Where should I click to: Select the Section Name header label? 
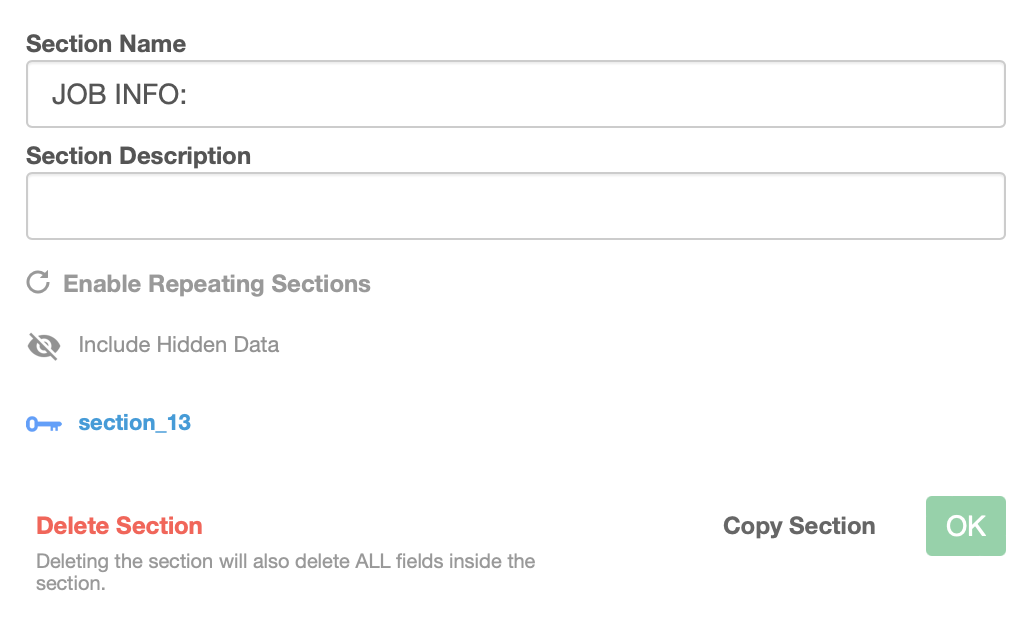tap(105, 44)
